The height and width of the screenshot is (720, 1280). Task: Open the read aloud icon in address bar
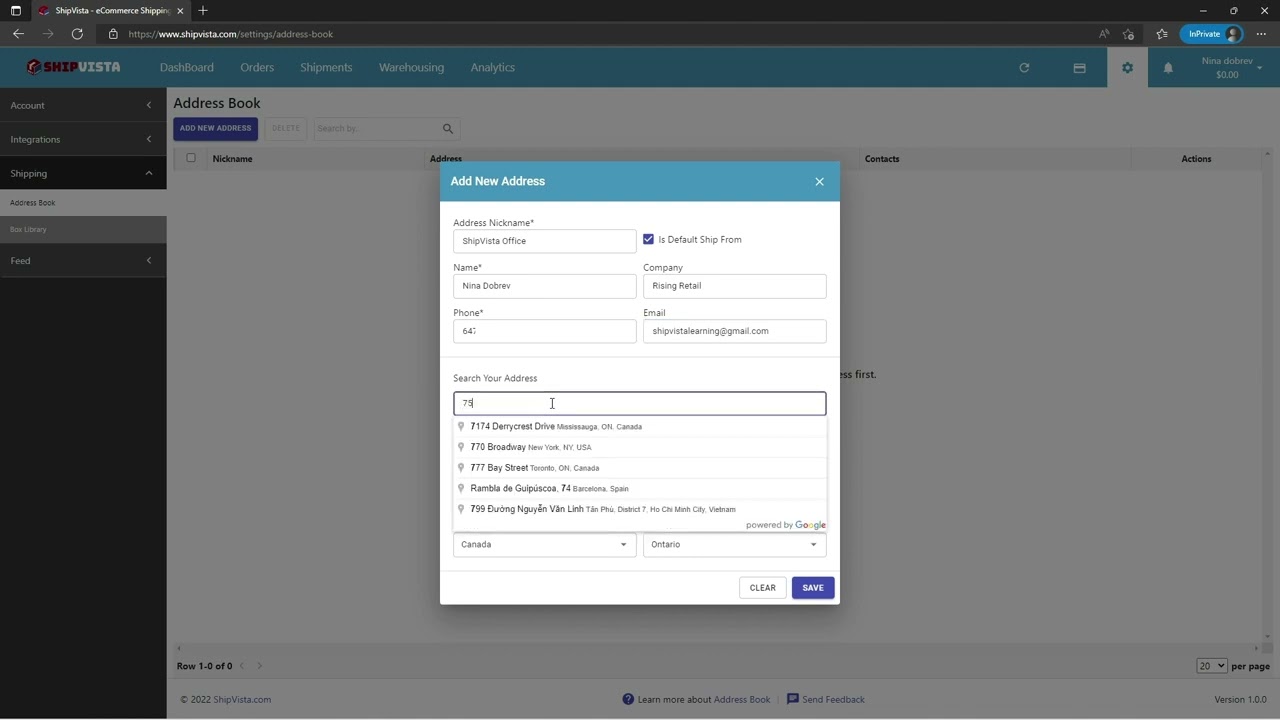[x=1104, y=34]
